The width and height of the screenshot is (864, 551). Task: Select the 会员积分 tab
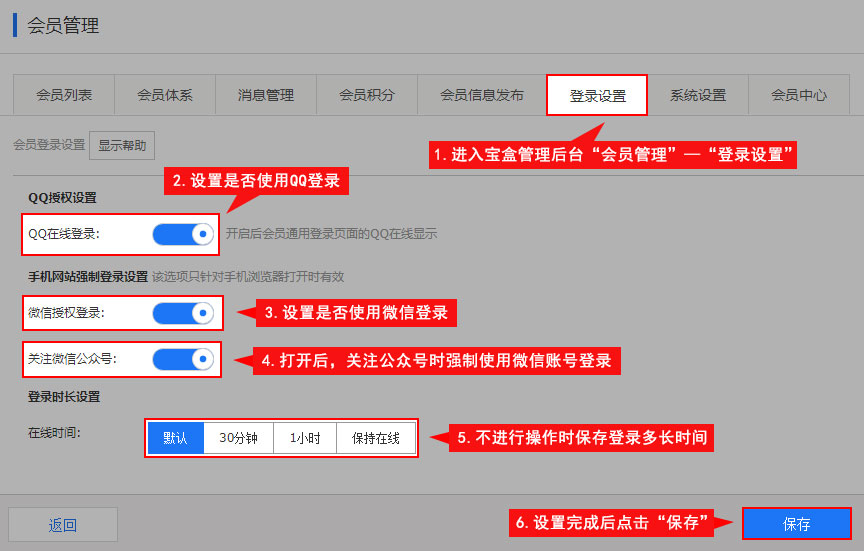click(x=366, y=95)
